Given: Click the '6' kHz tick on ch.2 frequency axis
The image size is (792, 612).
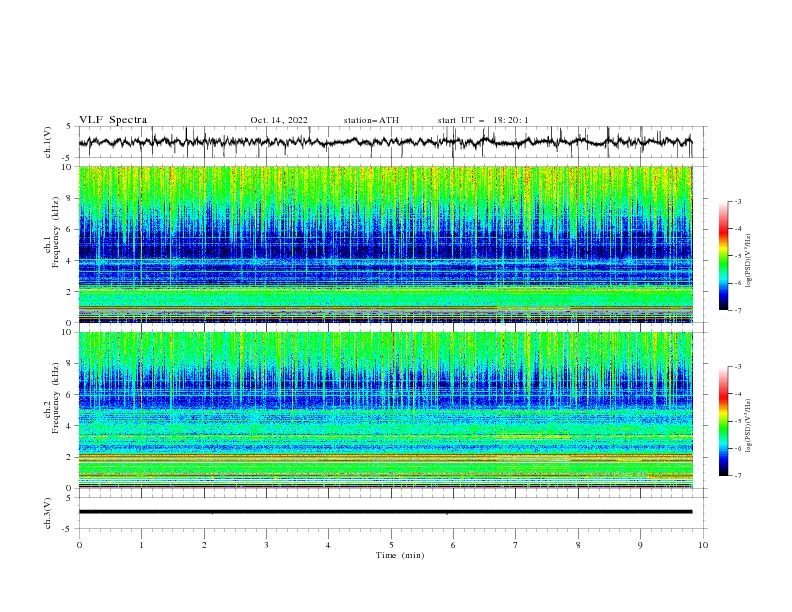Looking at the screenshot, I should [x=71, y=394].
